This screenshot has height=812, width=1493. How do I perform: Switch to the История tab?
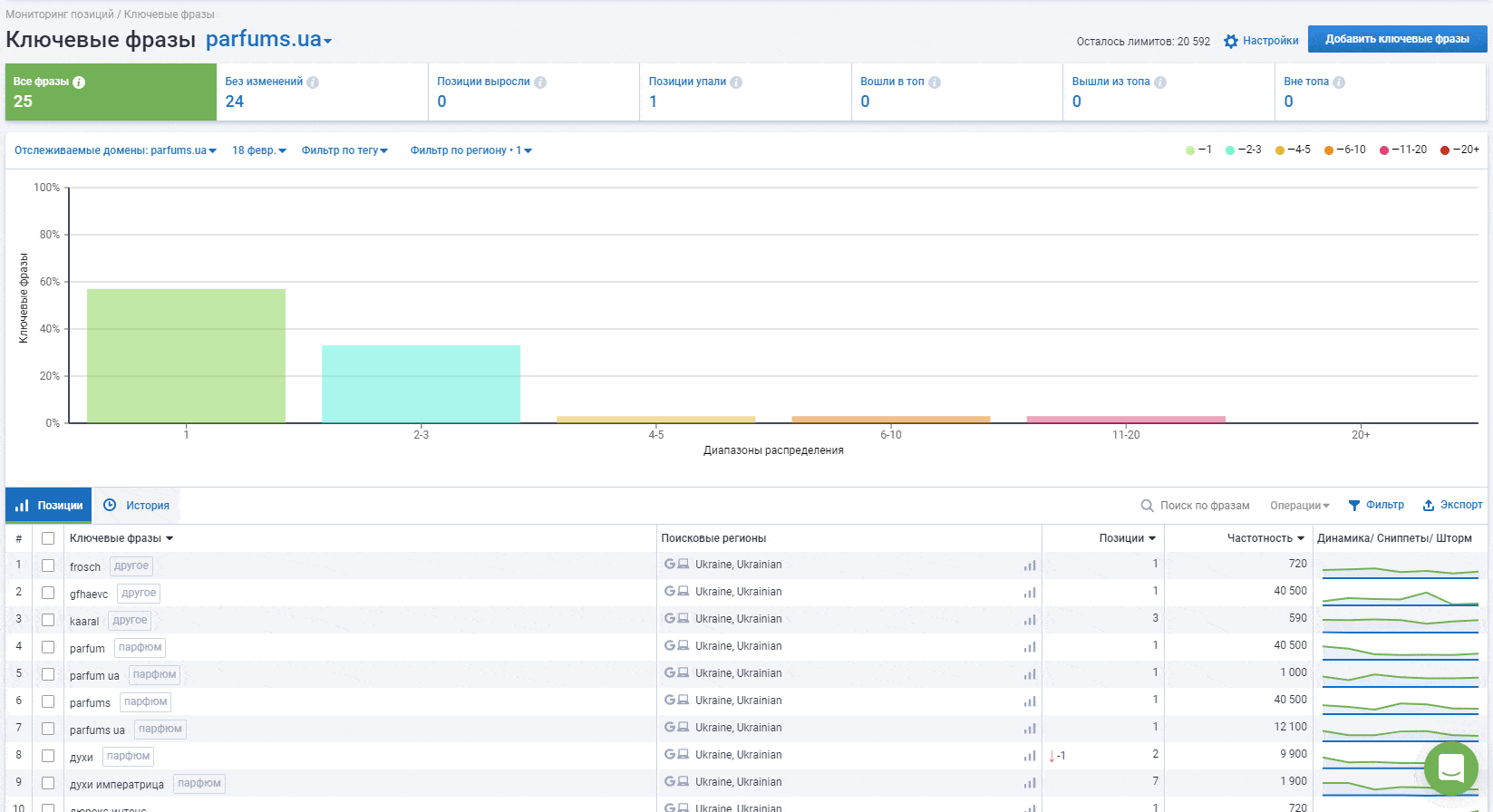coord(137,506)
